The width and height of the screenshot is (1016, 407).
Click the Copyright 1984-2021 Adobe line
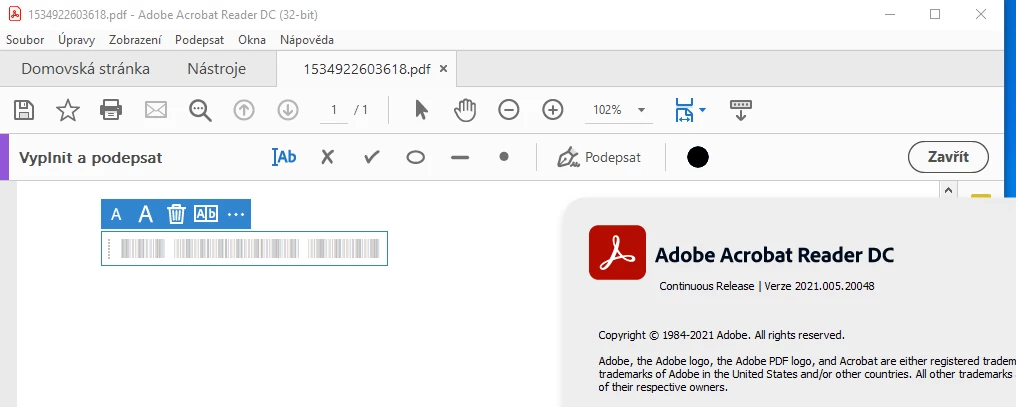[x=721, y=335]
